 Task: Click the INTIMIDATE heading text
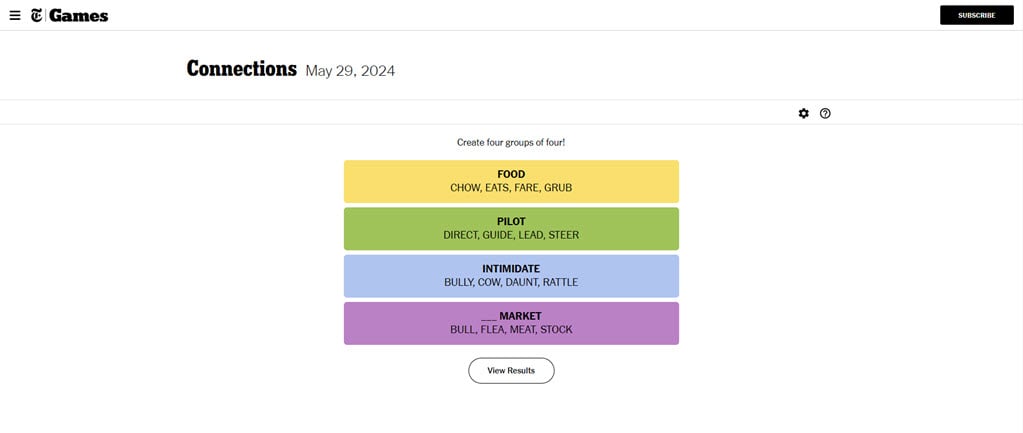point(511,268)
